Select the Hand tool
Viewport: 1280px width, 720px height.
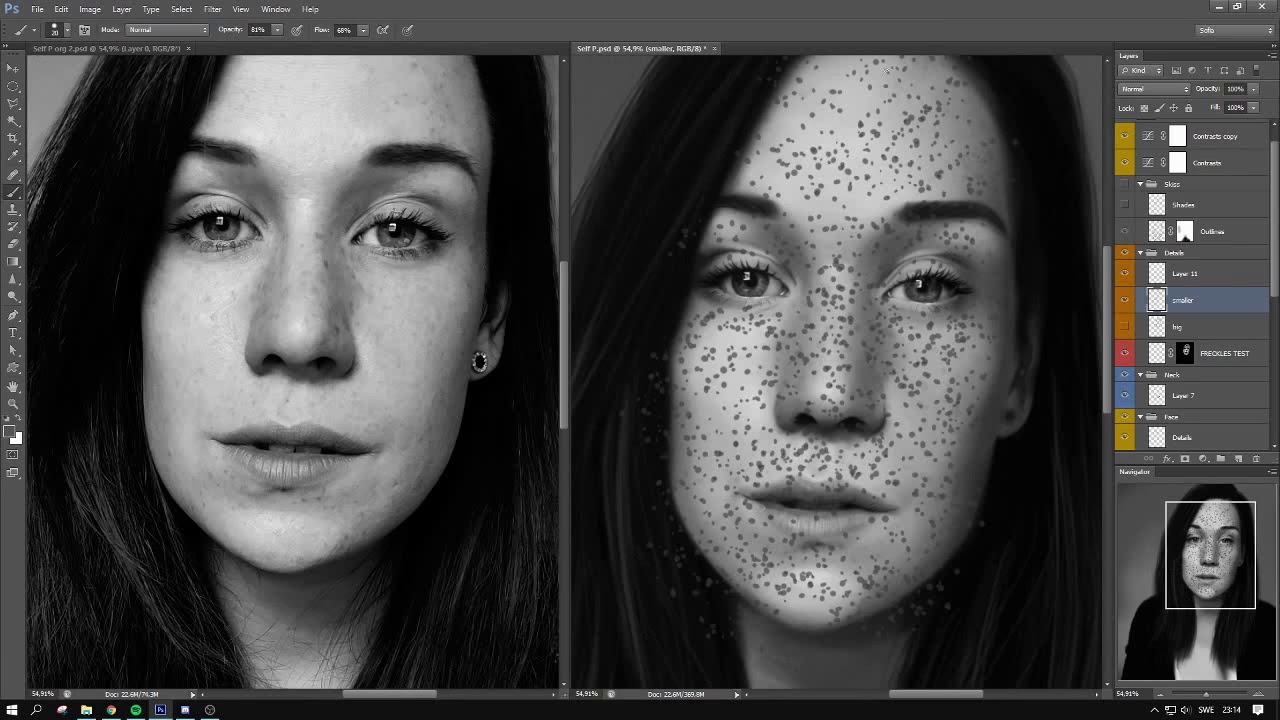pyautogui.click(x=13, y=386)
